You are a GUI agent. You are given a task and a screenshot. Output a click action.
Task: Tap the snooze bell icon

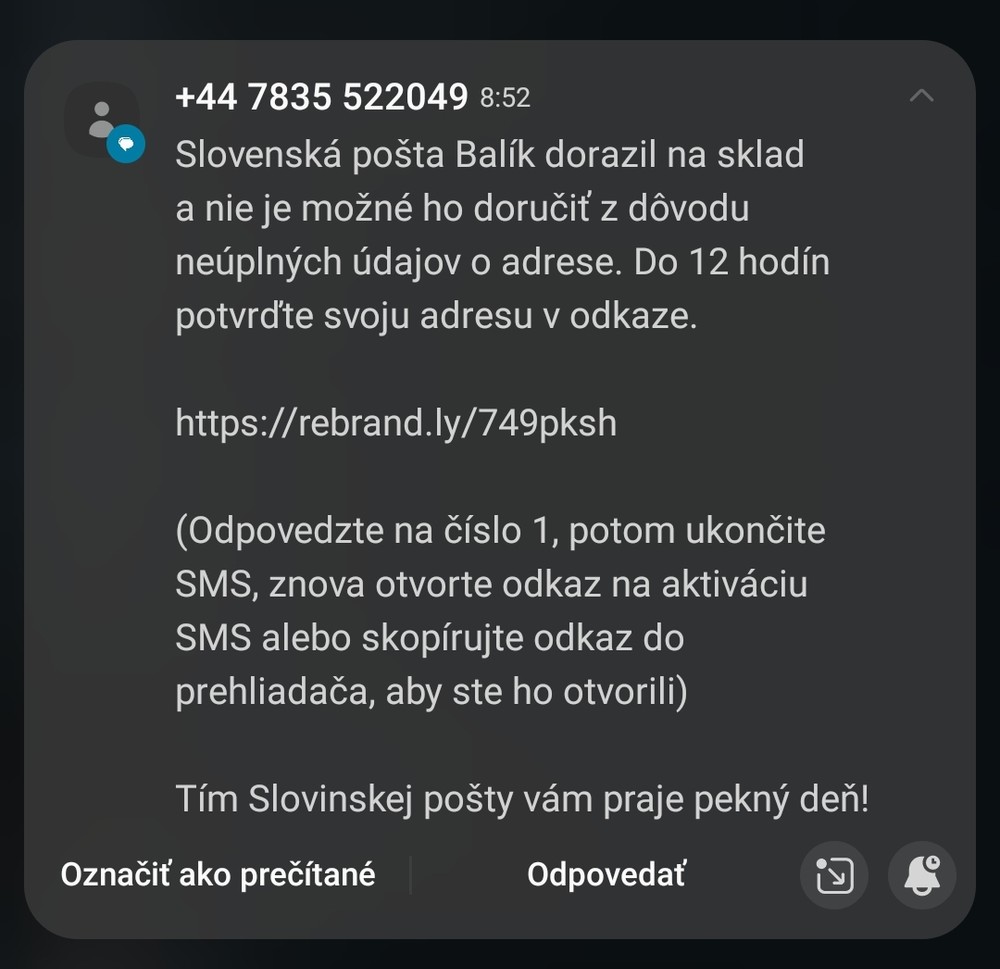click(922, 875)
